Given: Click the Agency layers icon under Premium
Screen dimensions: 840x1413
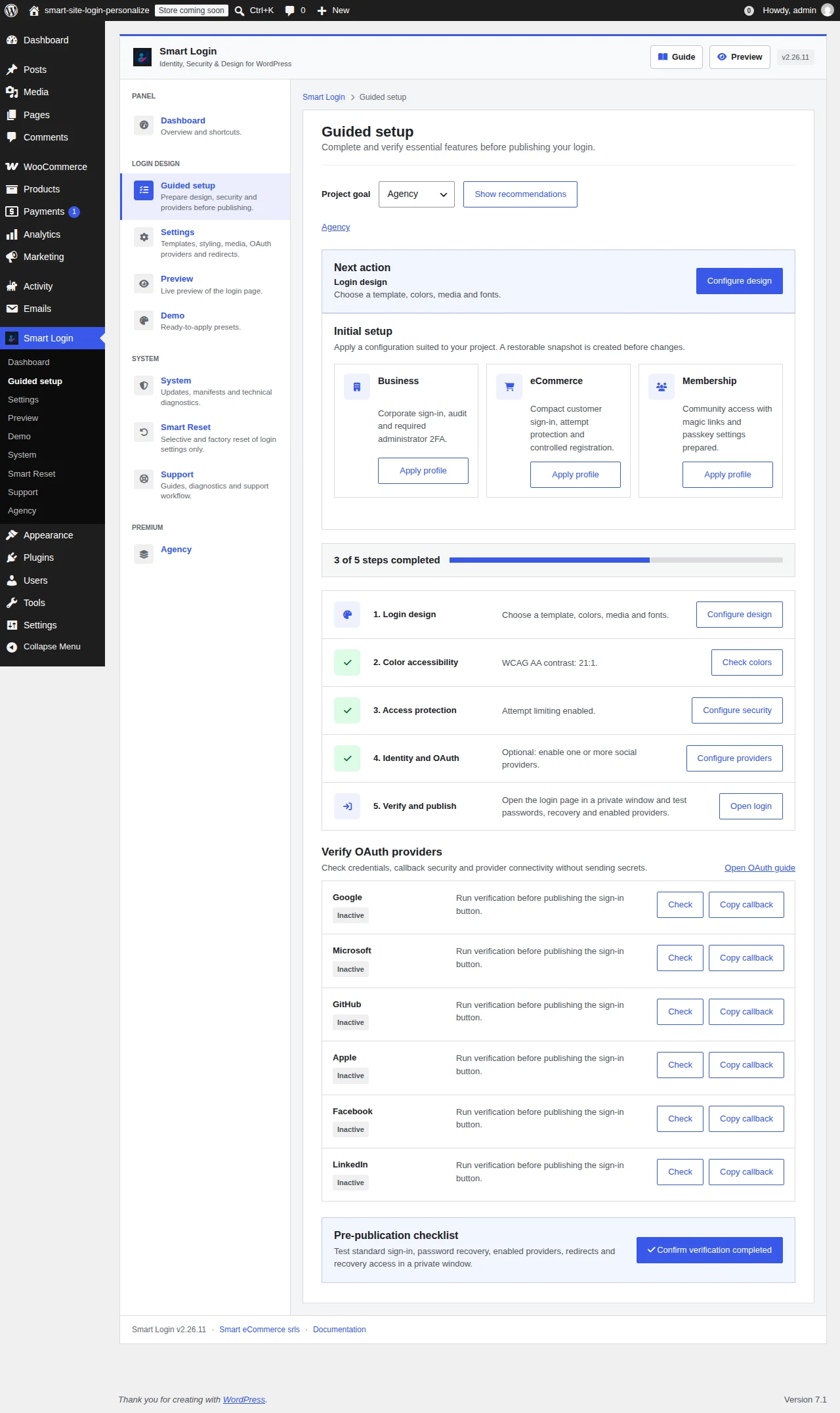Looking at the screenshot, I should coord(144,554).
